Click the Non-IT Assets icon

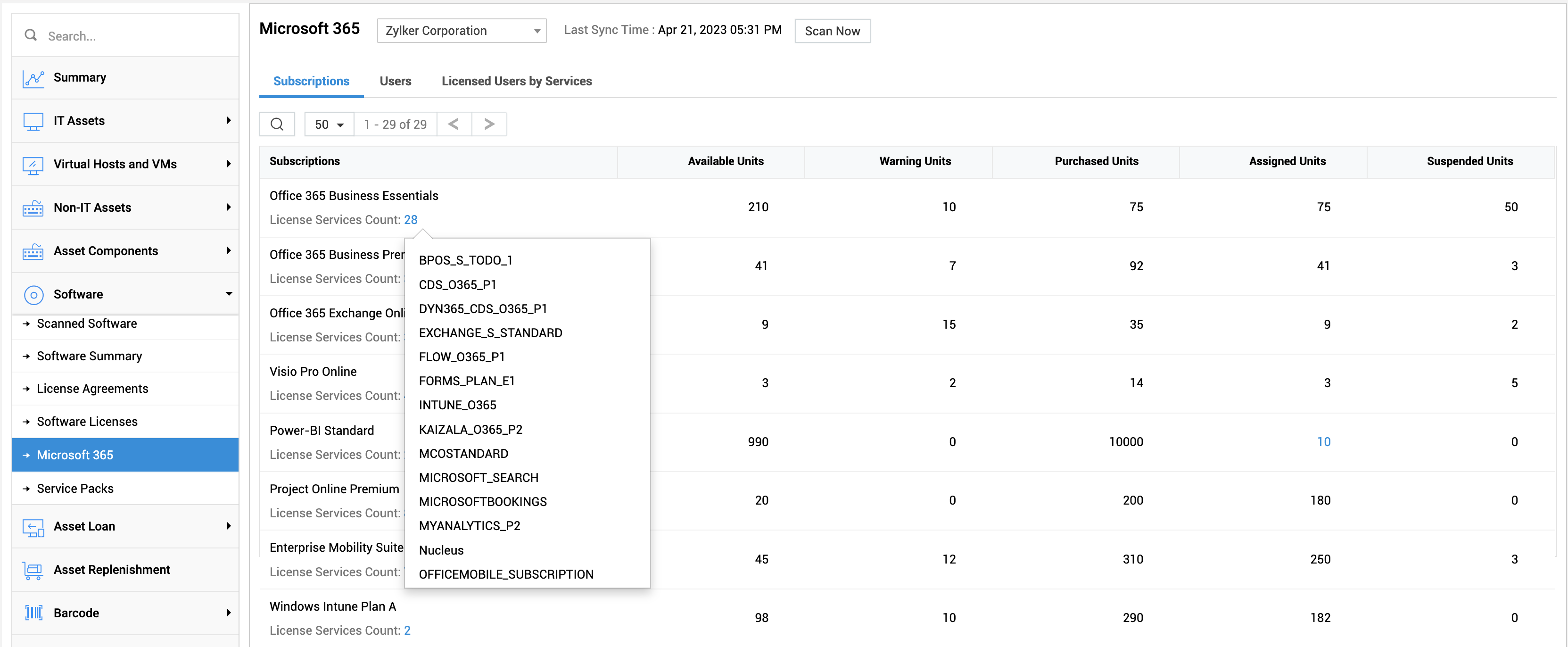pyautogui.click(x=33, y=208)
